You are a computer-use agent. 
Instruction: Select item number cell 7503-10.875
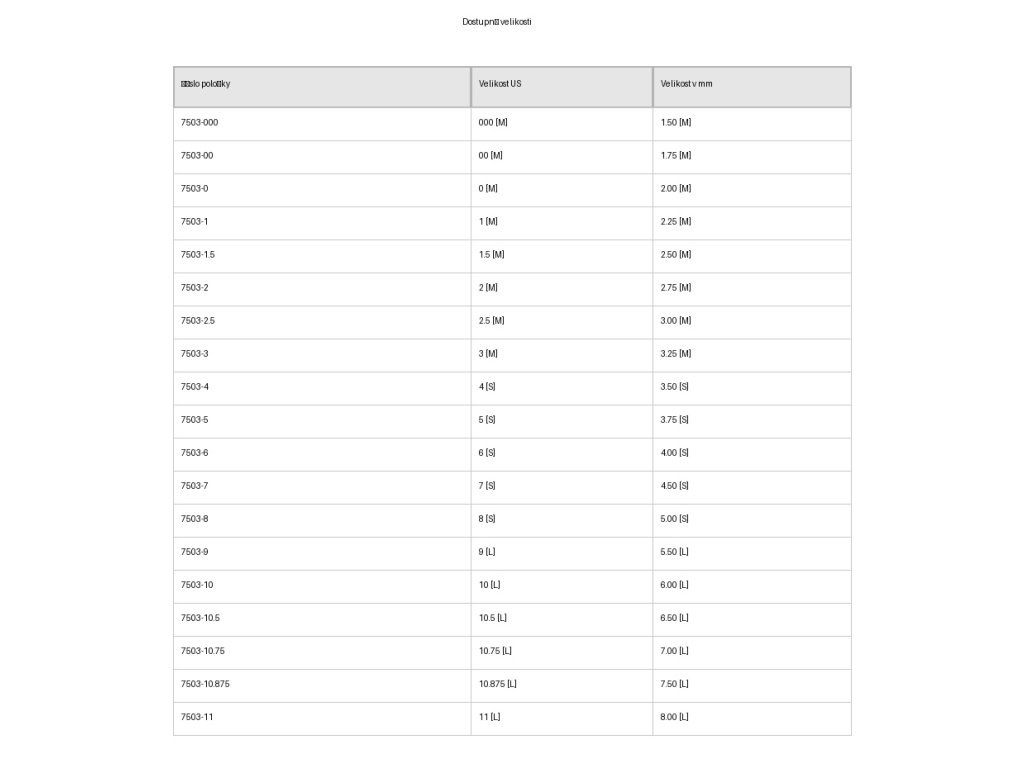205,683
